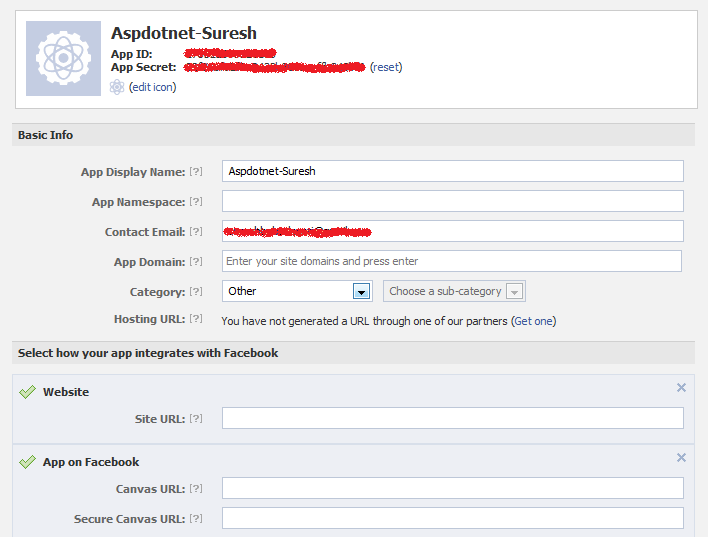
Task: Toggle the Website integration checkmark
Action: tap(27, 392)
